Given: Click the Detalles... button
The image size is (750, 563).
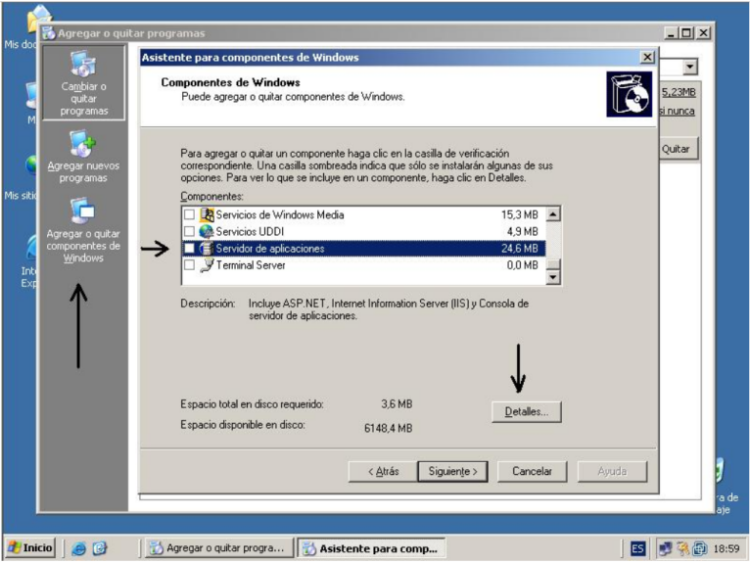Looking at the screenshot, I should pyautogui.click(x=526, y=411).
